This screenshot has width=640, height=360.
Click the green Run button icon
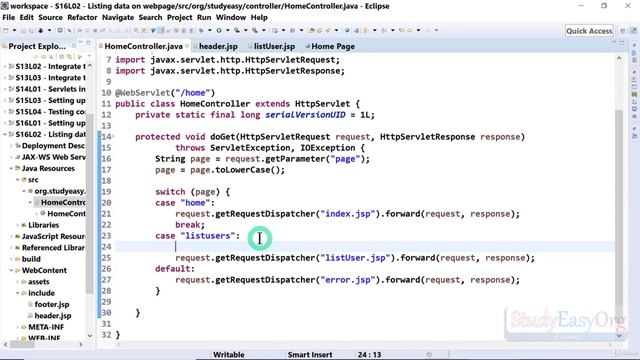pos(219,30)
